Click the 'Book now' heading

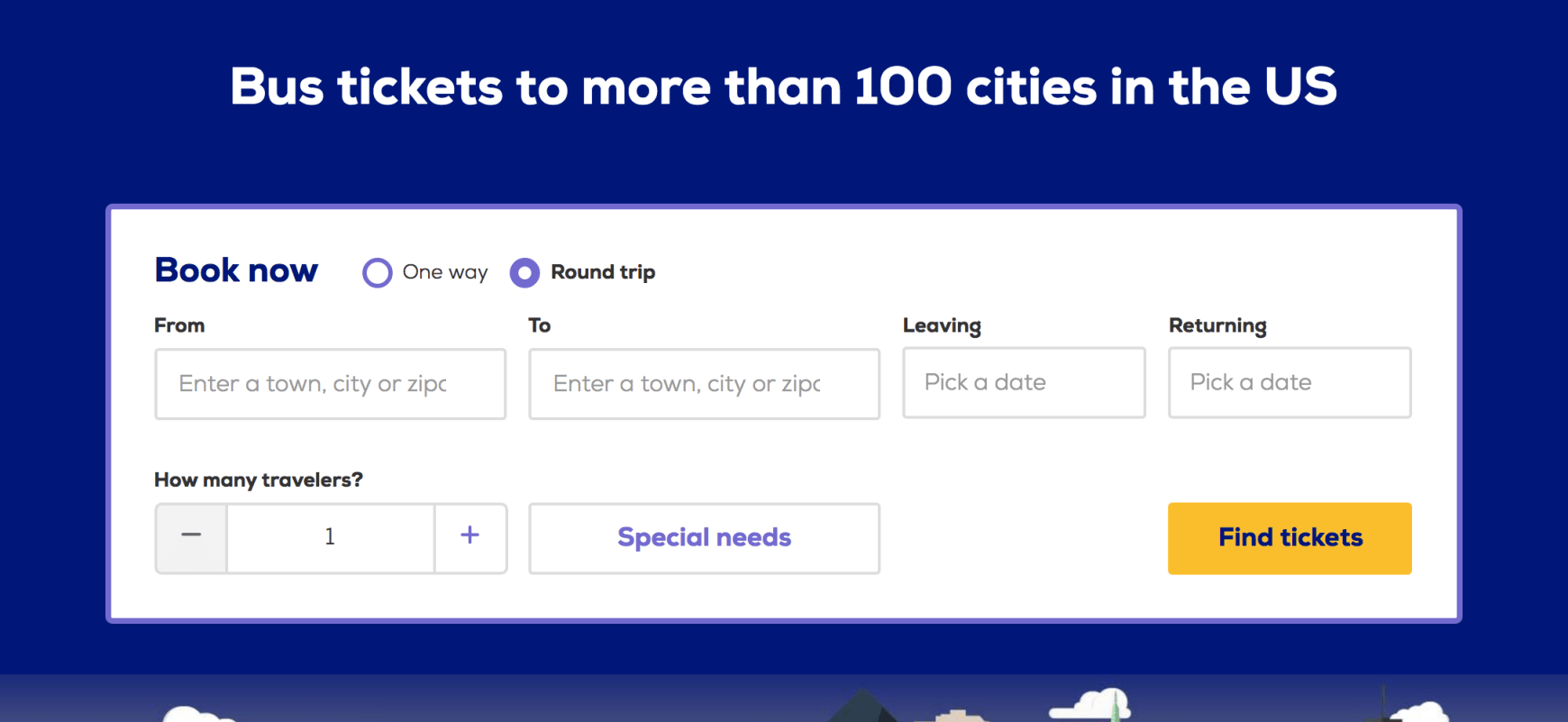point(236,270)
